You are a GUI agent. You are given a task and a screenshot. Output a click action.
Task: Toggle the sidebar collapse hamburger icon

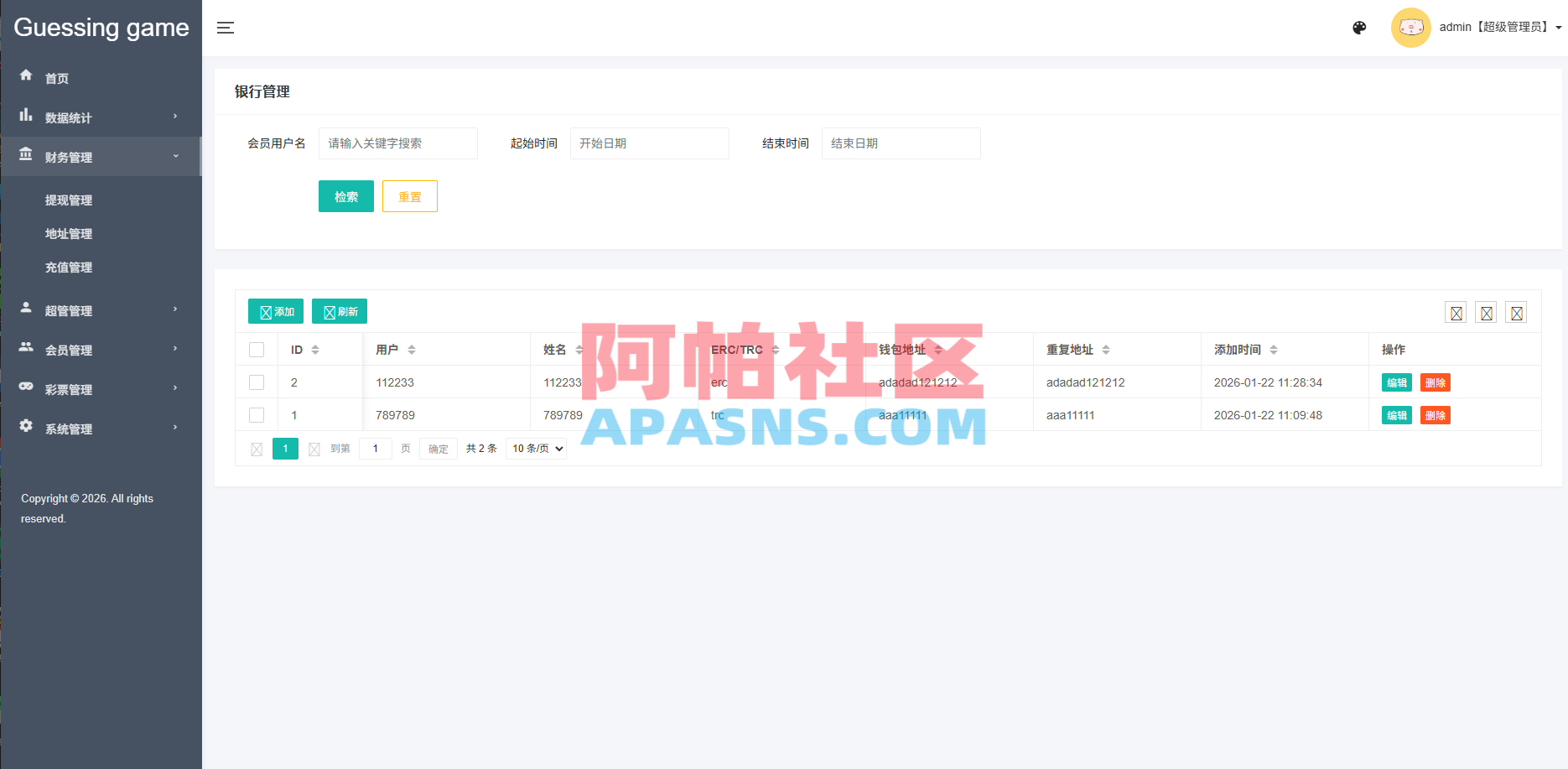pyautogui.click(x=225, y=28)
